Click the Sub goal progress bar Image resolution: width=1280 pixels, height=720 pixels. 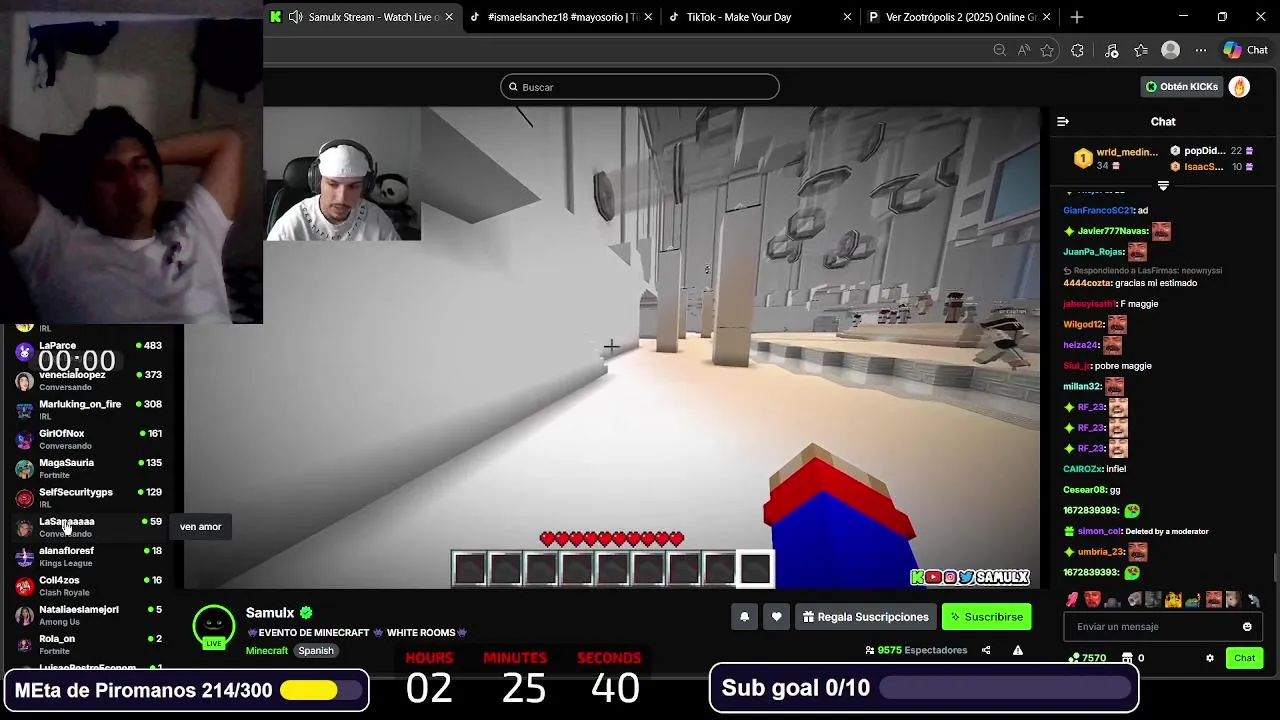[1004, 688]
